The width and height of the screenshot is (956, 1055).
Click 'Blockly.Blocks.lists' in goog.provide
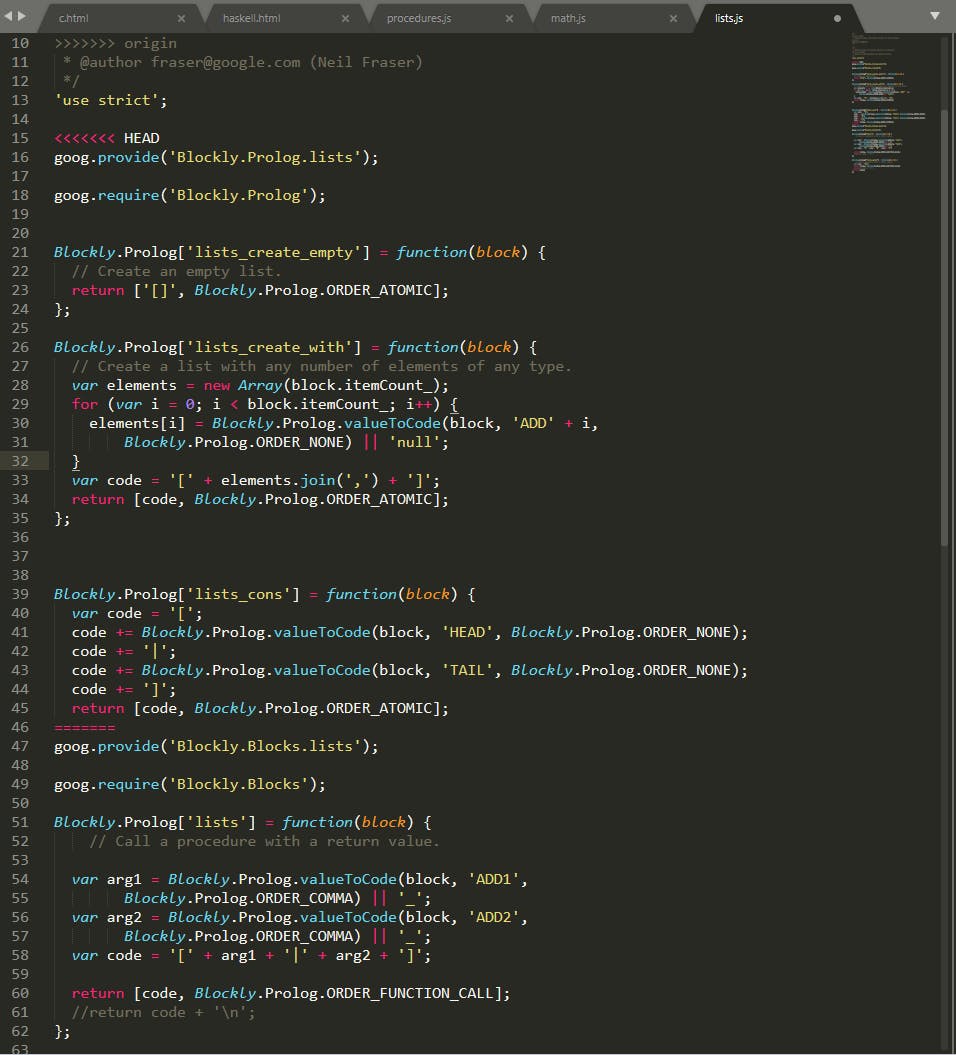[264, 746]
